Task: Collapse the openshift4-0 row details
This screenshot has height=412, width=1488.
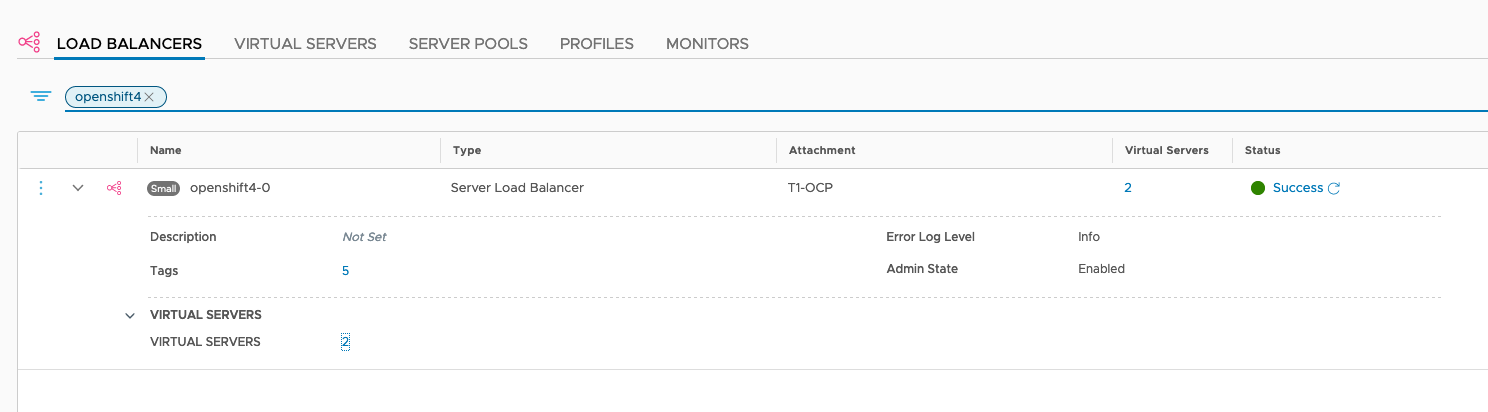Action: 78,188
